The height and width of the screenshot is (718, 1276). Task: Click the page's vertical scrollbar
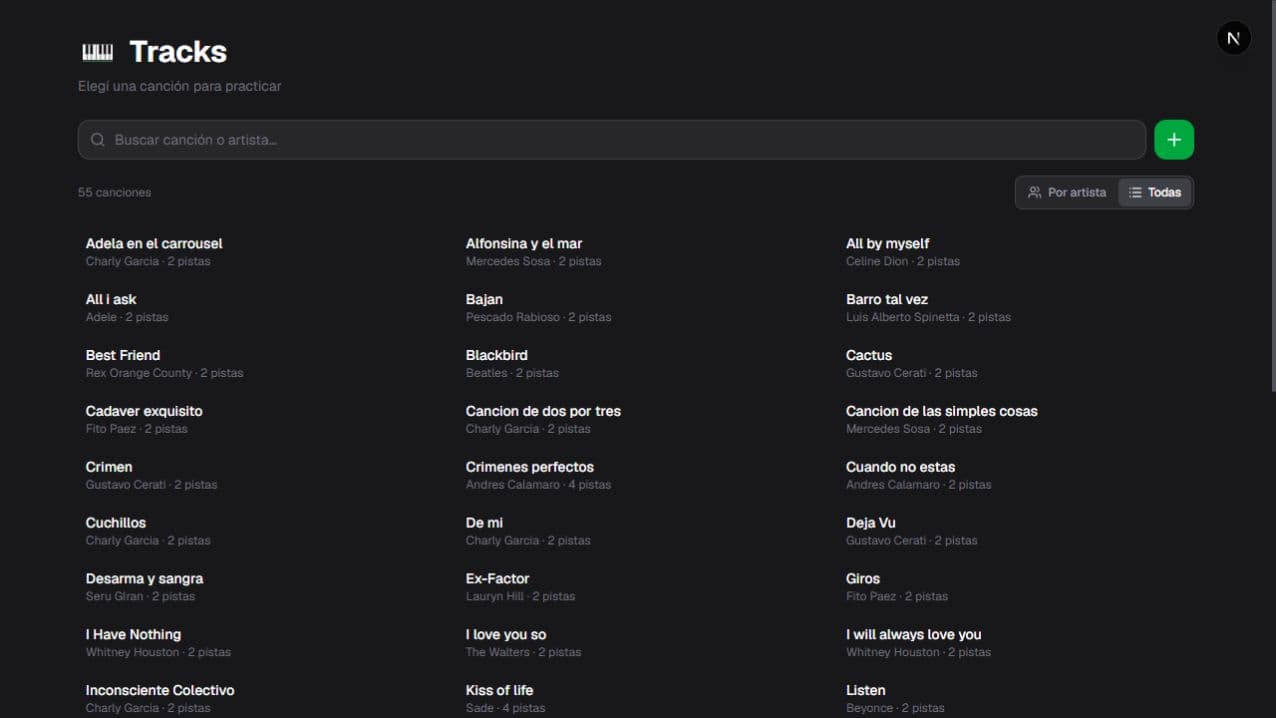pos(1272,195)
